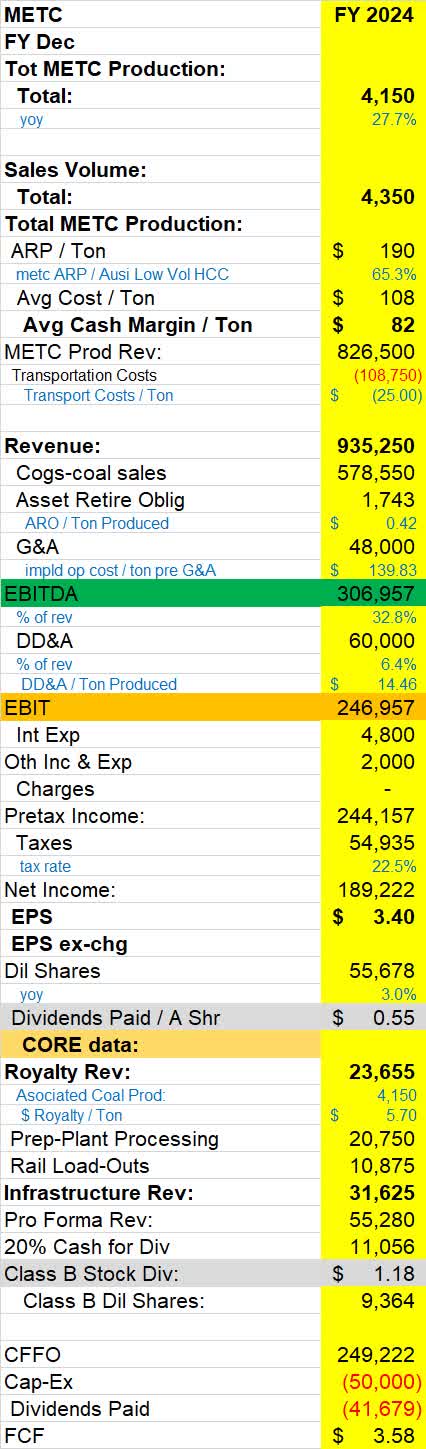Select Pretax Income value 244,157
426x1449 pixels.
(x=374, y=816)
